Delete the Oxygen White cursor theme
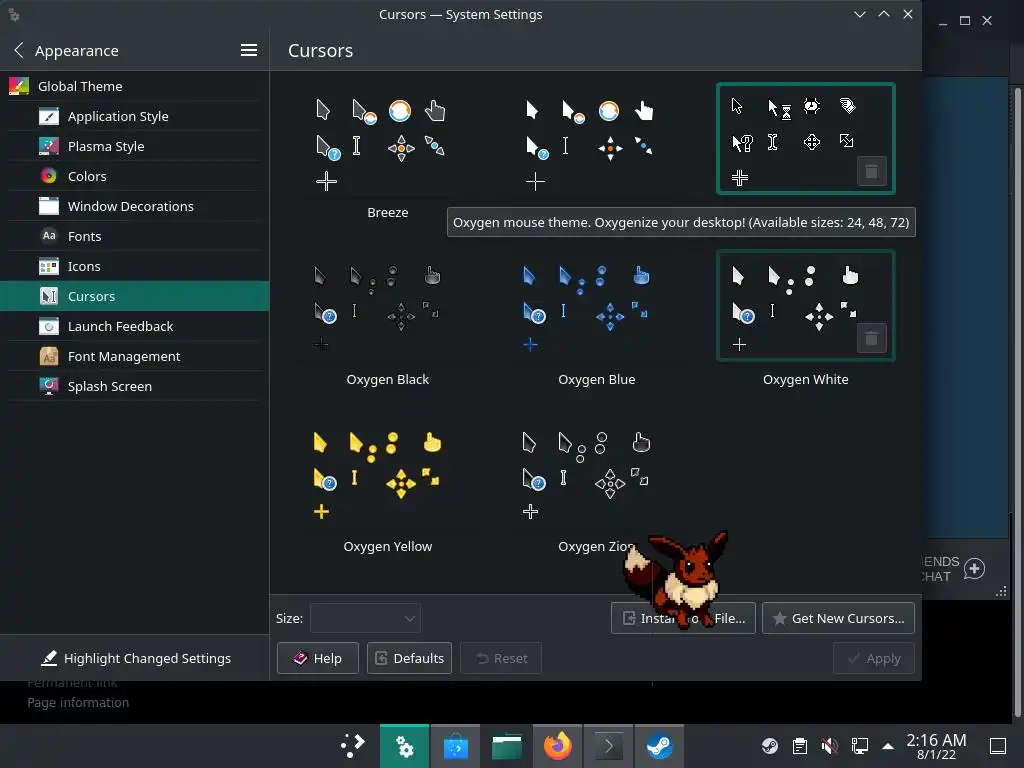Screen dimensions: 1024x768 pos(871,338)
